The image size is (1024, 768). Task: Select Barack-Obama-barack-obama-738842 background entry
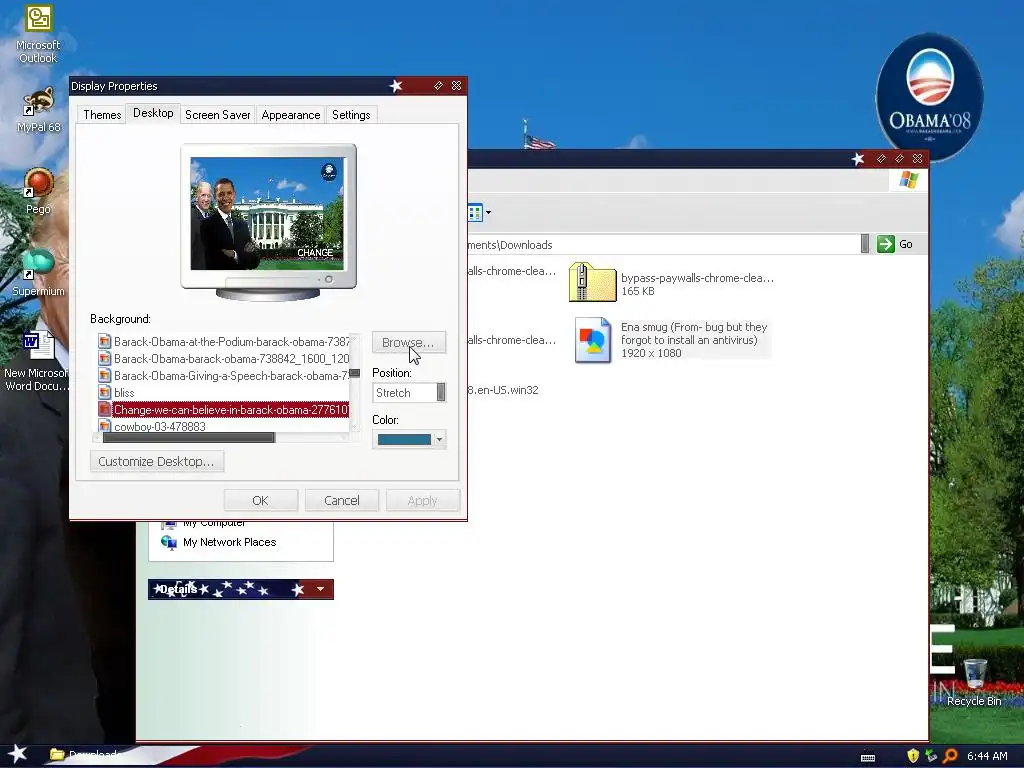tap(223, 359)
